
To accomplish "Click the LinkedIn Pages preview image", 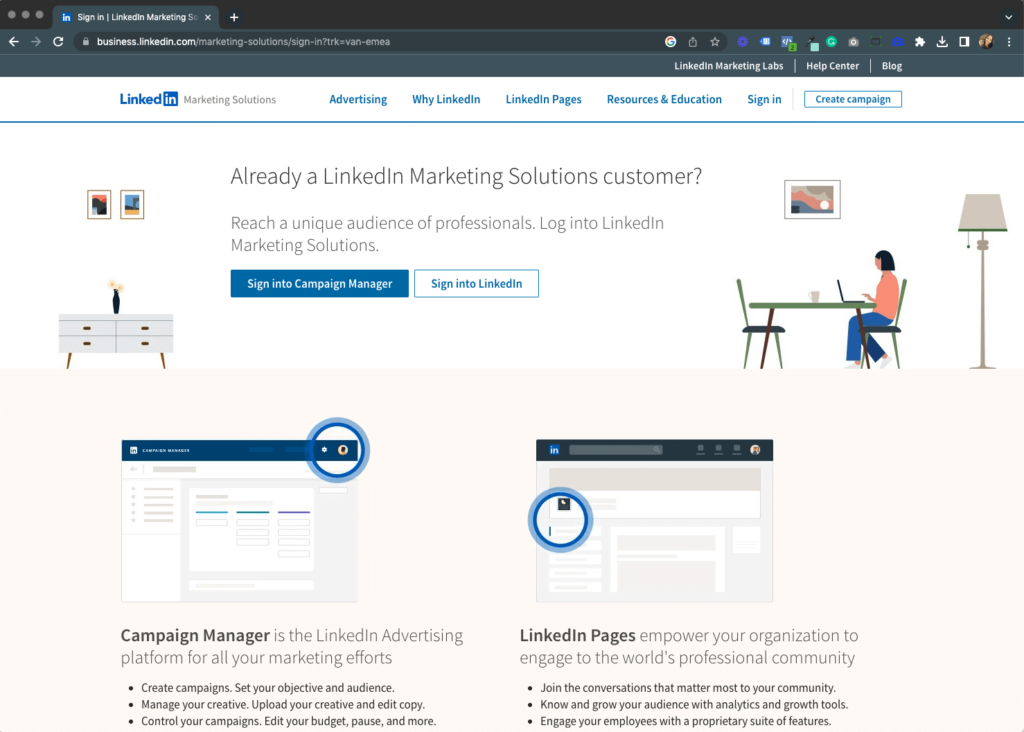I will pos(654,520).
